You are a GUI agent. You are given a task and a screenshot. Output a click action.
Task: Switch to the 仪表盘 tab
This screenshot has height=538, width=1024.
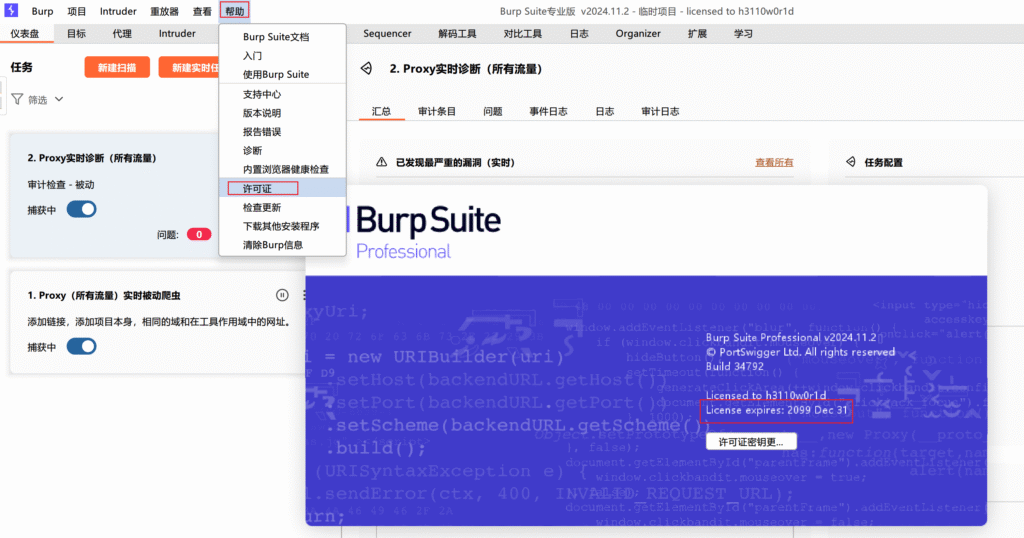click(25, 33)
